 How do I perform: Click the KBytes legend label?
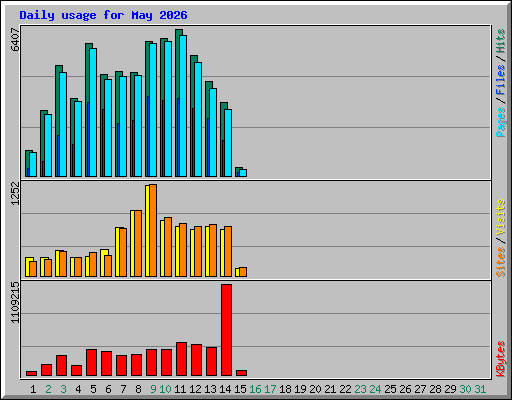[x=501, y=359]
